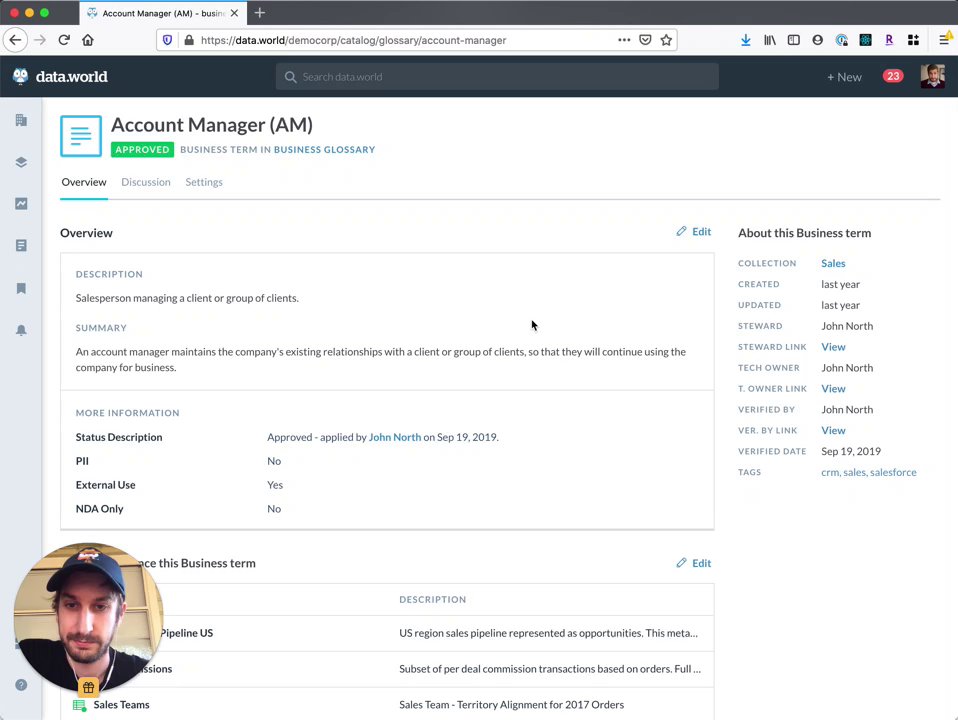Click the + New button
This screenshot has height=720, width=958.
(844, 77)
